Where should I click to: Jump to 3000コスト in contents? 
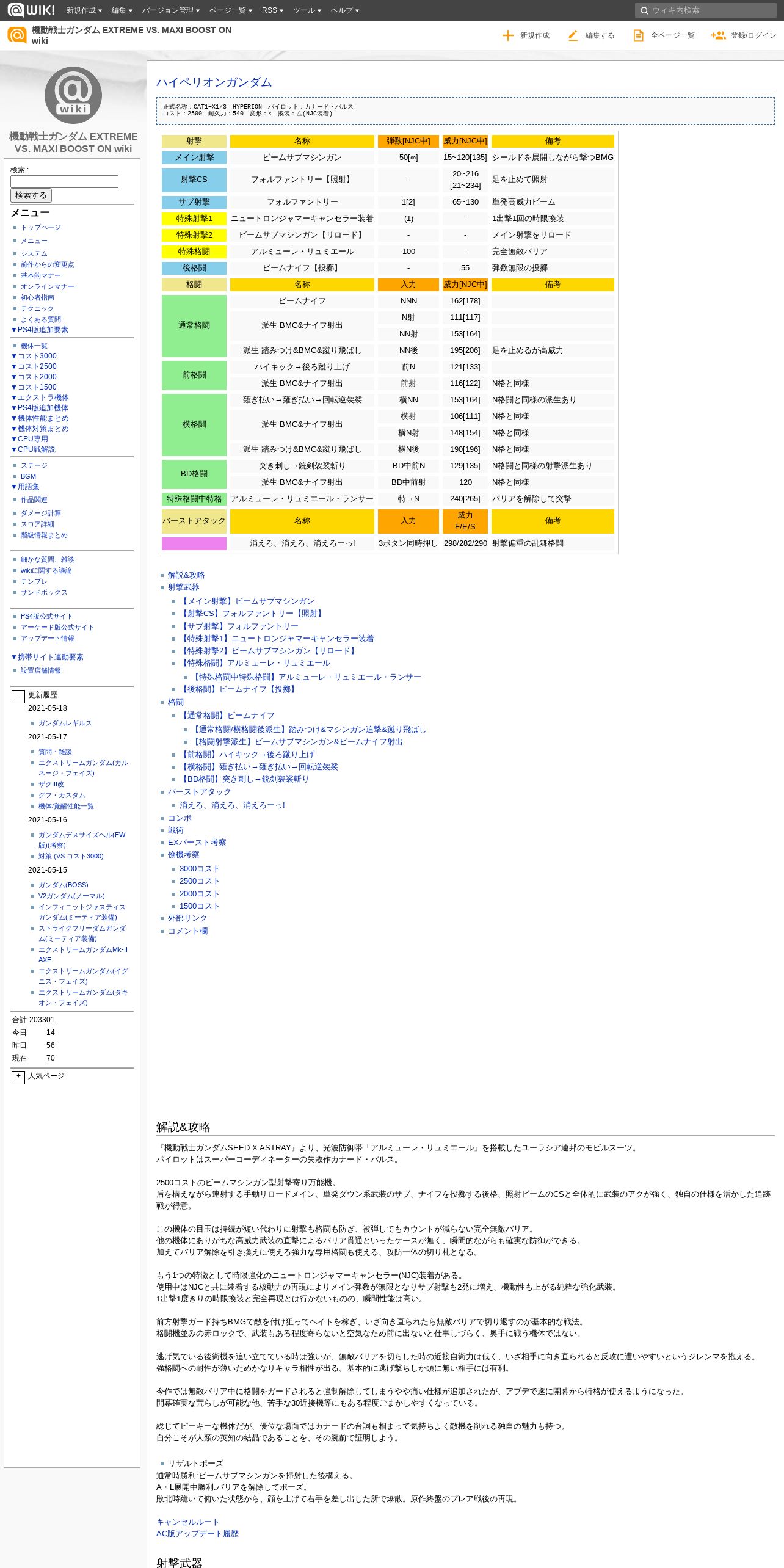199,869
